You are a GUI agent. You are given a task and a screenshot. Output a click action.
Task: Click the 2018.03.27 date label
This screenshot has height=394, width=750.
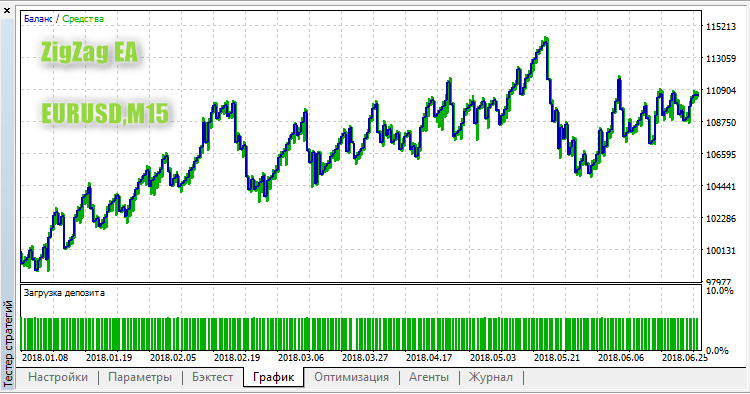point(365,358)
